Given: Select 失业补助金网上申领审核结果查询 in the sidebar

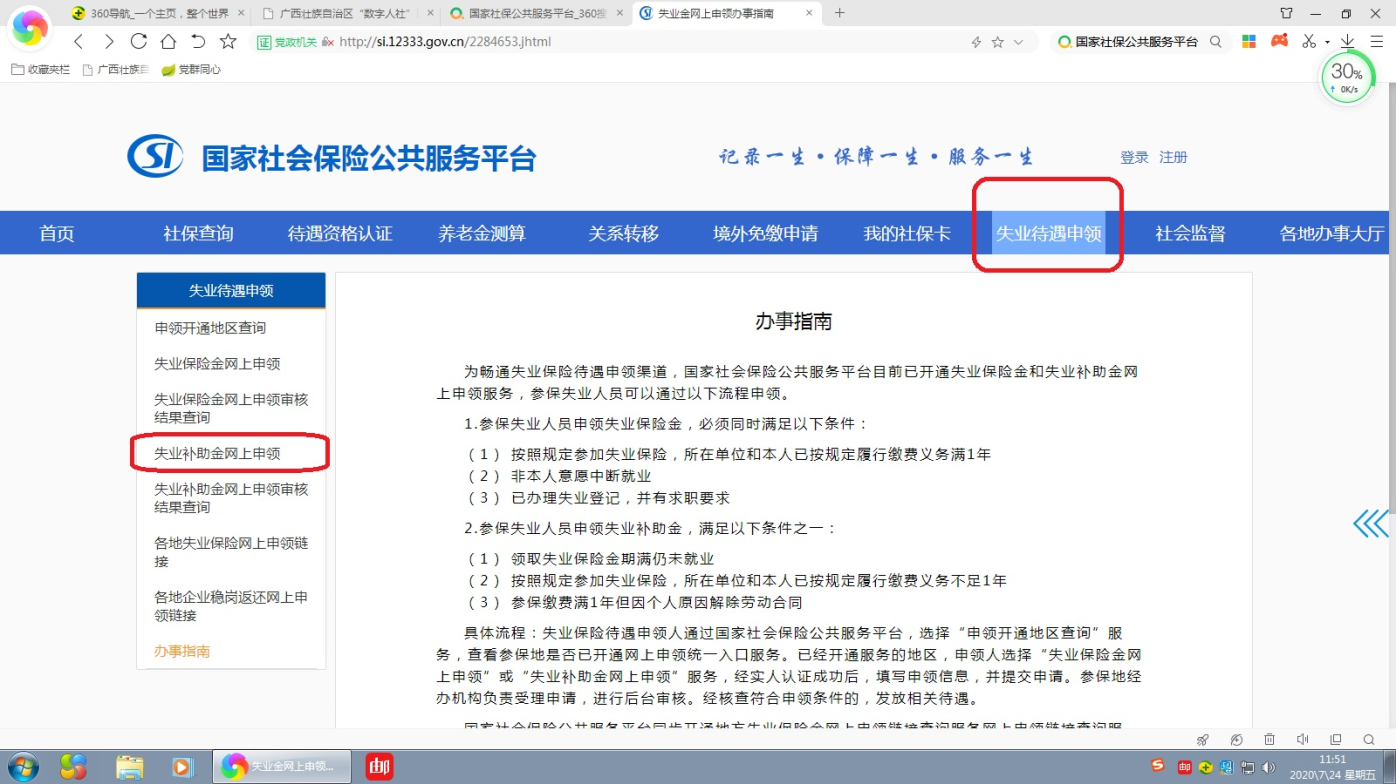Looking at the screenshot, I should tap(231, 498).
